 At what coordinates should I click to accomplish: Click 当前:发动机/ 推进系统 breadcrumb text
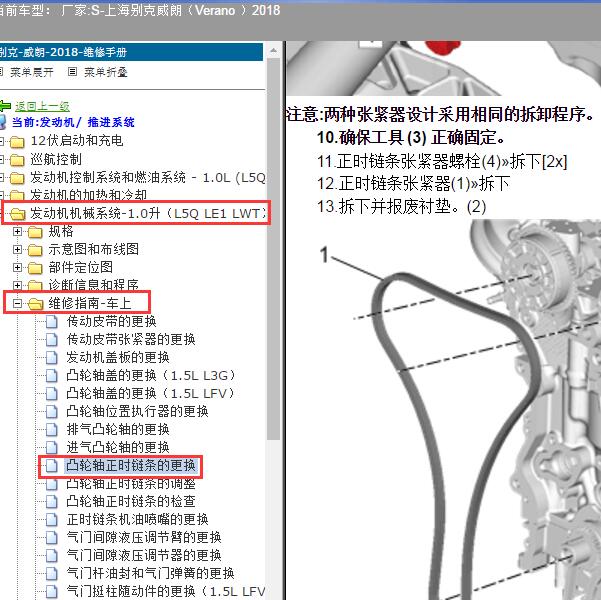pyautogui.click(x=73, y=122)
